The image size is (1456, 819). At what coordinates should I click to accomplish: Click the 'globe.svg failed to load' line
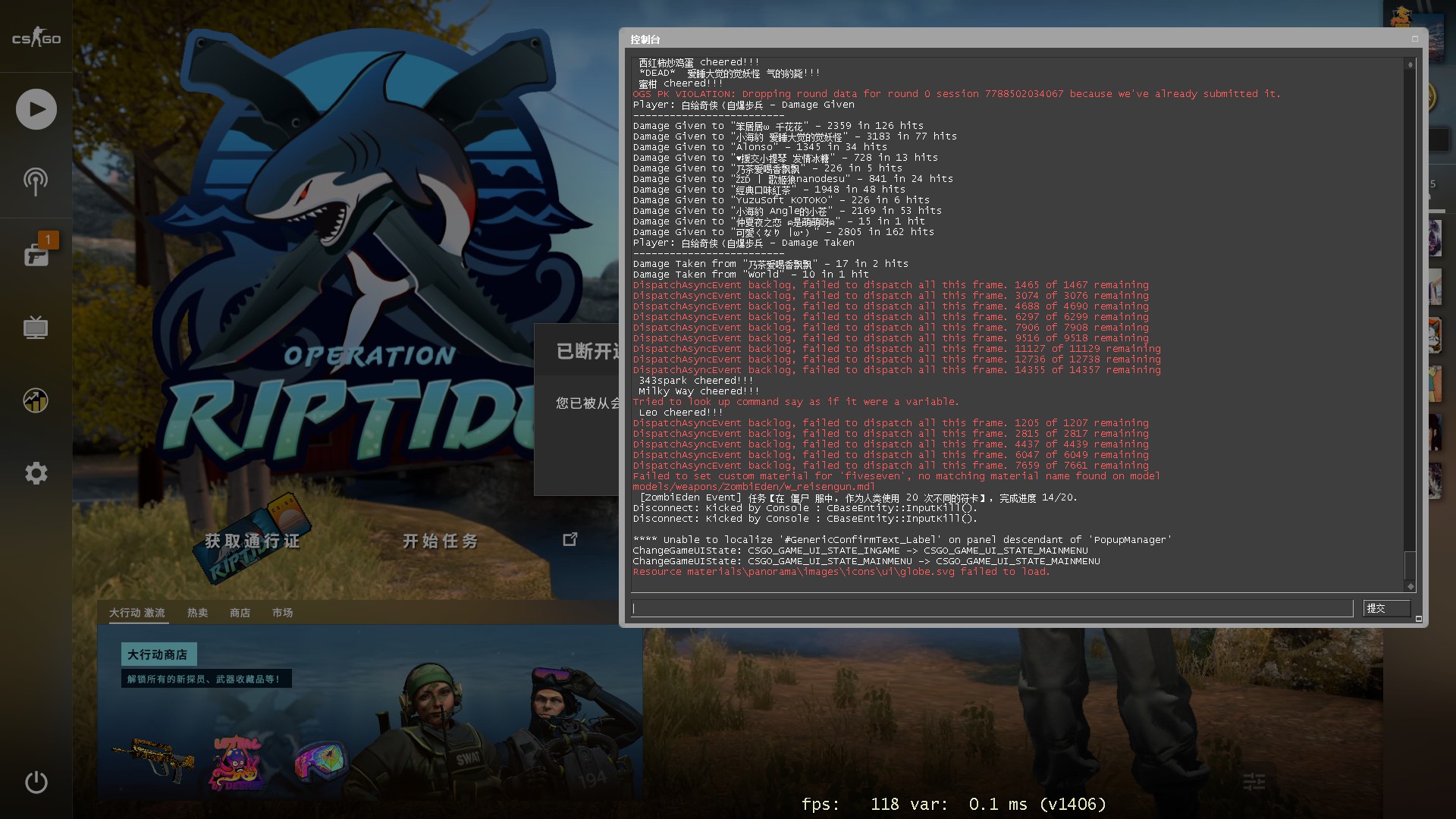pos(841,572)
